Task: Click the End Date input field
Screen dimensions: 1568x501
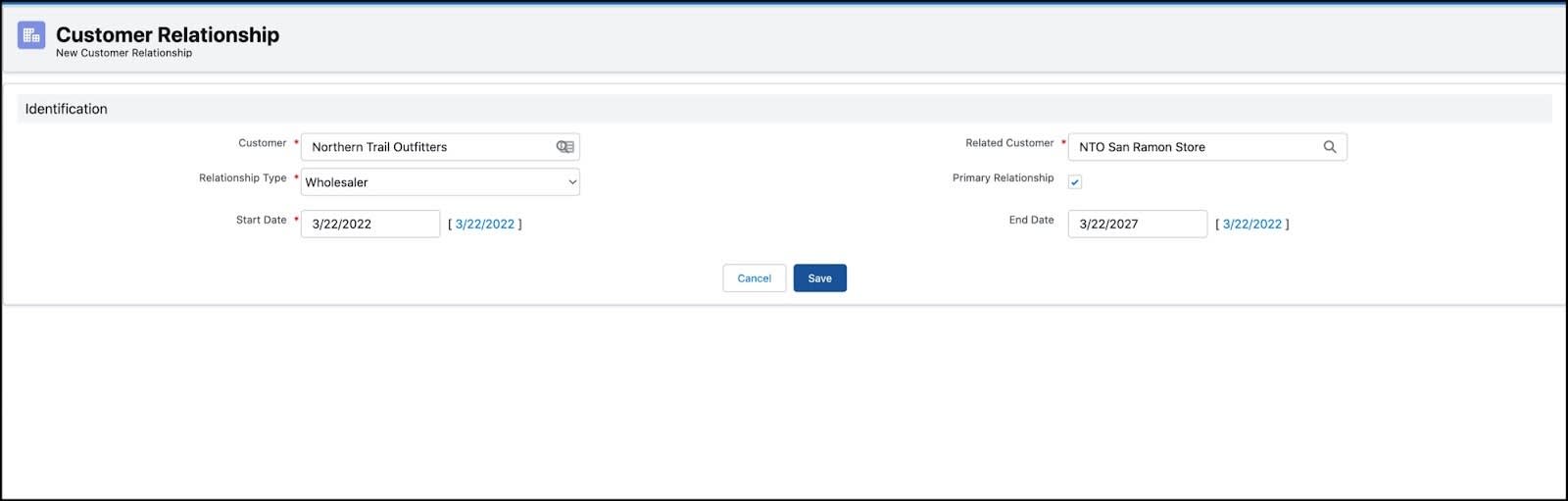Action: [x=1138, y=224]
